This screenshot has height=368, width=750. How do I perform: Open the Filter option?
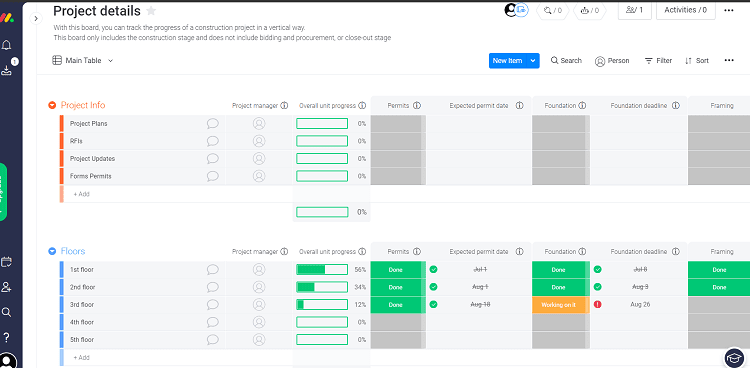tap(658, 61)
